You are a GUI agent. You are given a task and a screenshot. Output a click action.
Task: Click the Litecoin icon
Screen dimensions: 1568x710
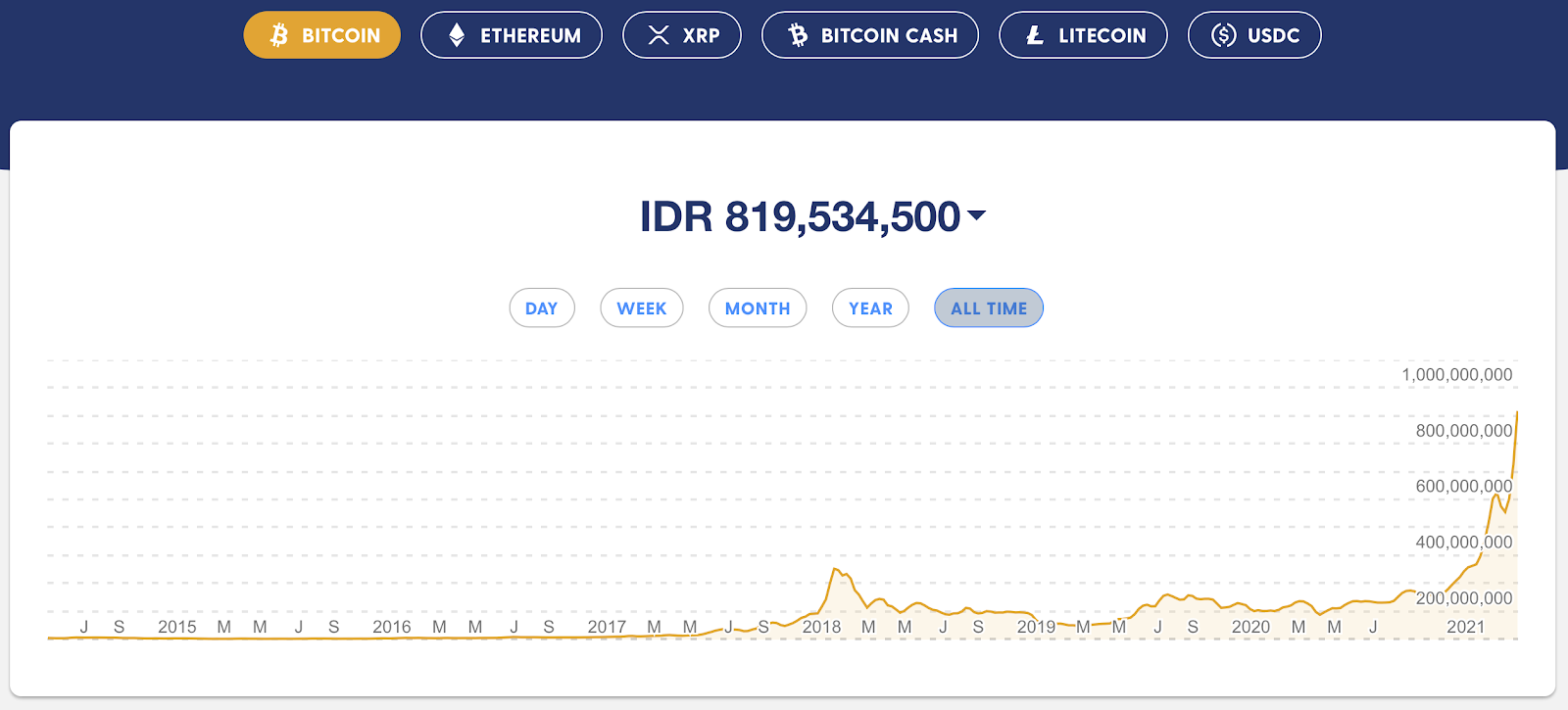1032,34
